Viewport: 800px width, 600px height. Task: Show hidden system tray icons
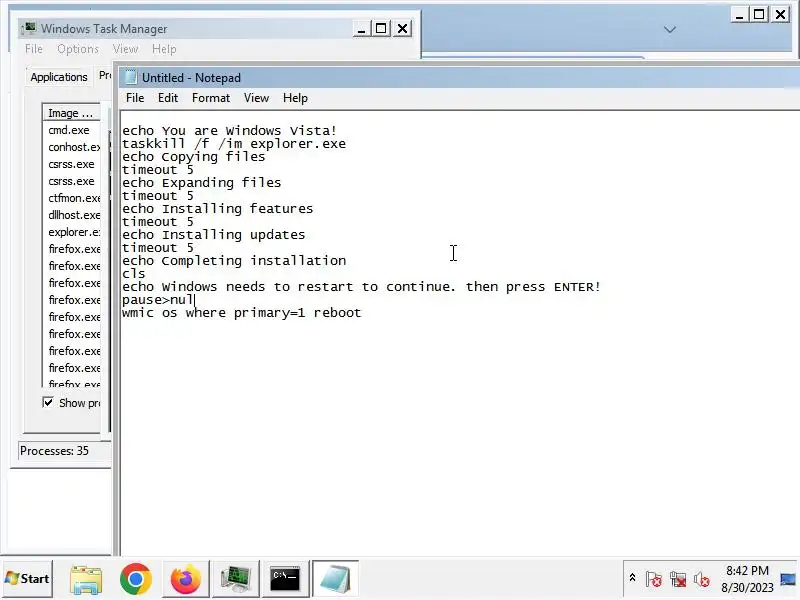[x=632, y=579]
